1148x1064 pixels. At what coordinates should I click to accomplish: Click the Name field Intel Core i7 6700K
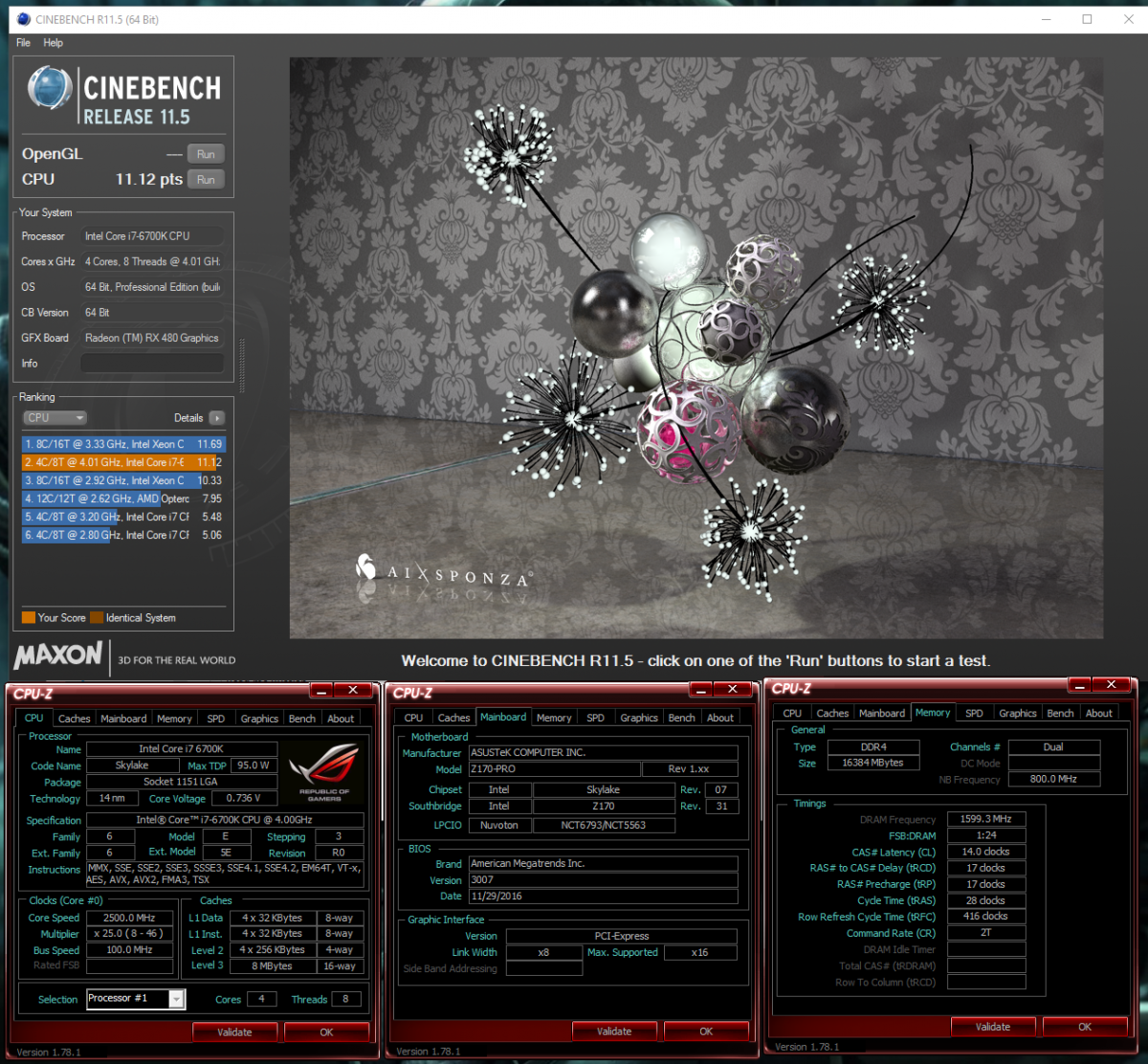(182, 749)
